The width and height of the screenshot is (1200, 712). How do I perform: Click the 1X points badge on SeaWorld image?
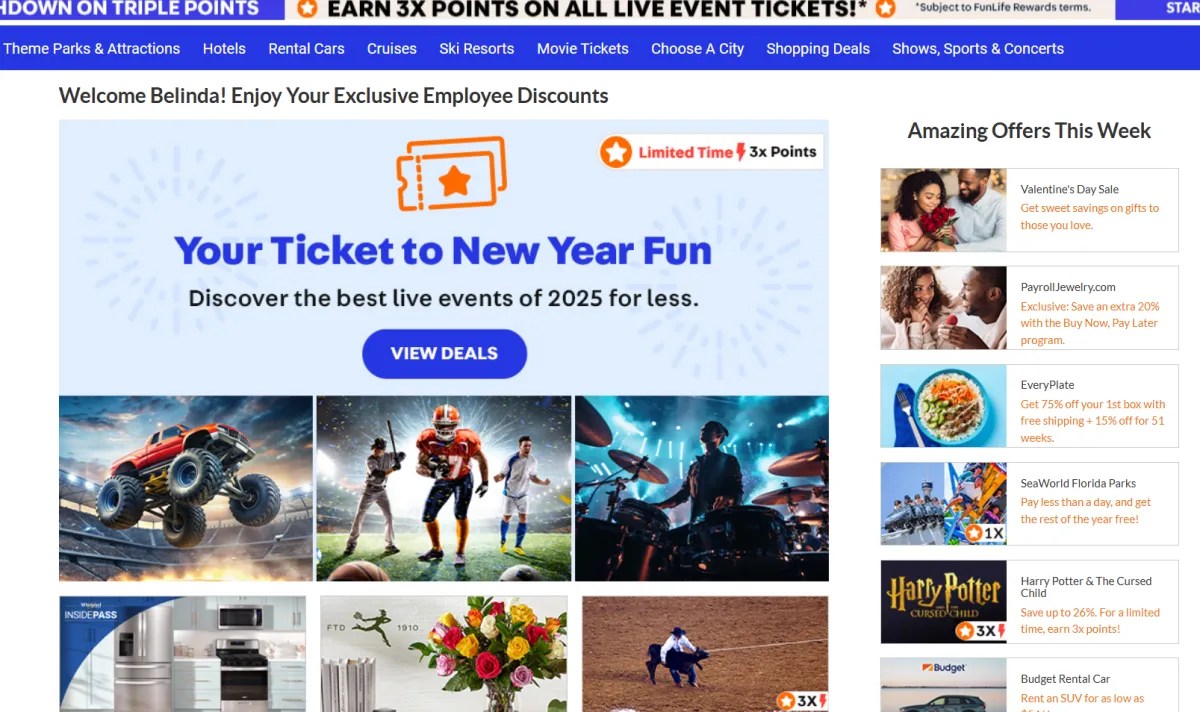pos(984,533)
